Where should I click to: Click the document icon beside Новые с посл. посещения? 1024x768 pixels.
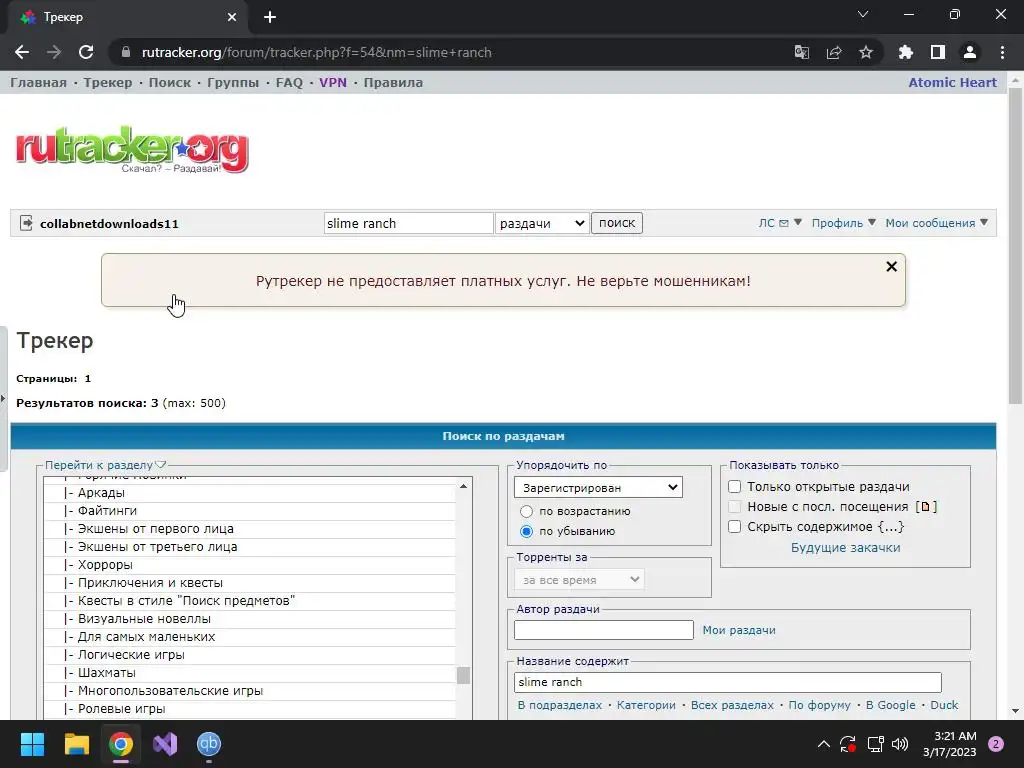[x=925, y=507]
